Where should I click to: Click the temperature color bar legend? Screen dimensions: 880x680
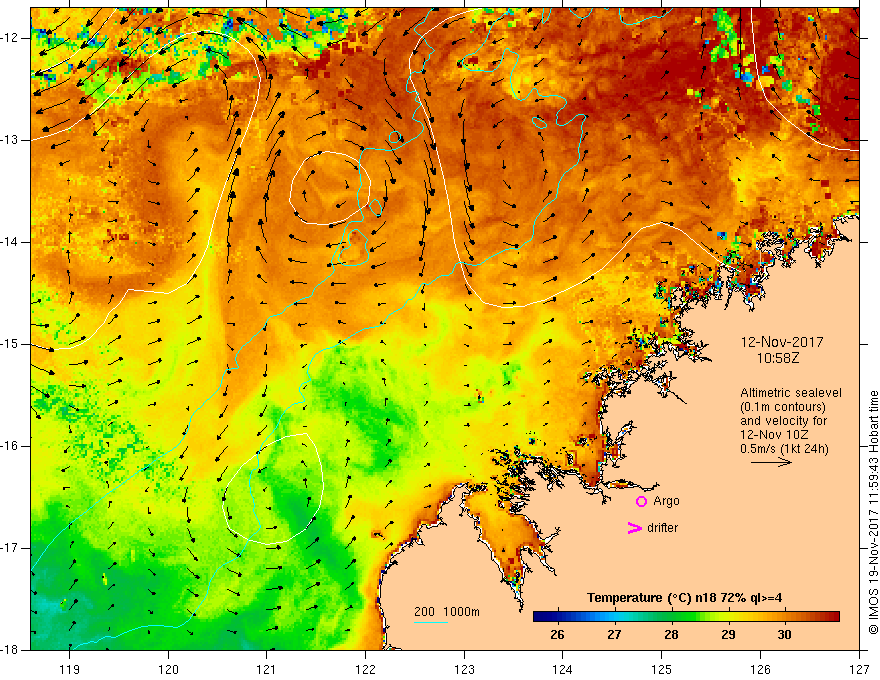click(686, 617)
